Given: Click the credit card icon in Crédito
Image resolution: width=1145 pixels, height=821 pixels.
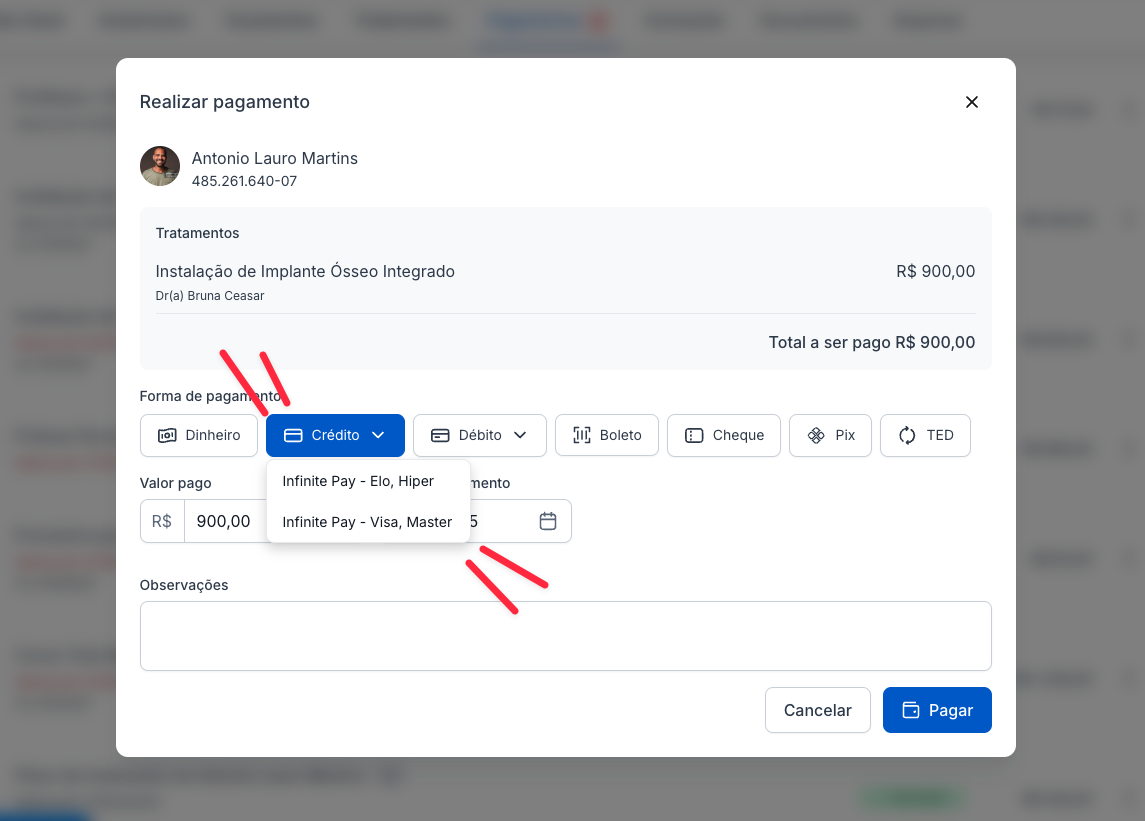Looking at the screenshot, I should [x=293, y=435].
